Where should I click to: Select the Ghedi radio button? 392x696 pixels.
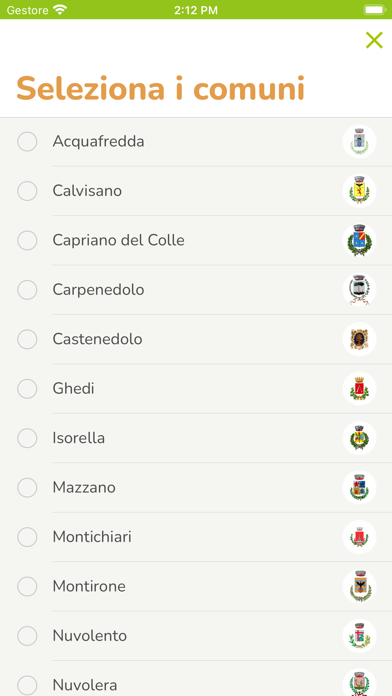click(x=27, y=389)
